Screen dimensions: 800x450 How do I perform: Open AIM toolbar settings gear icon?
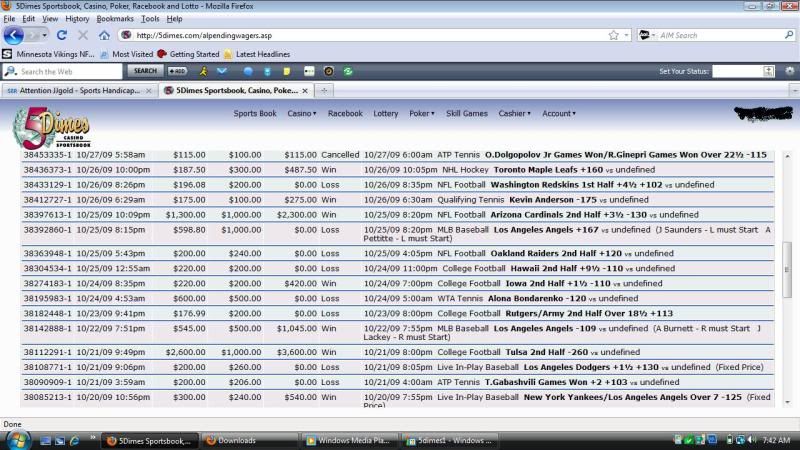(790, 71)
